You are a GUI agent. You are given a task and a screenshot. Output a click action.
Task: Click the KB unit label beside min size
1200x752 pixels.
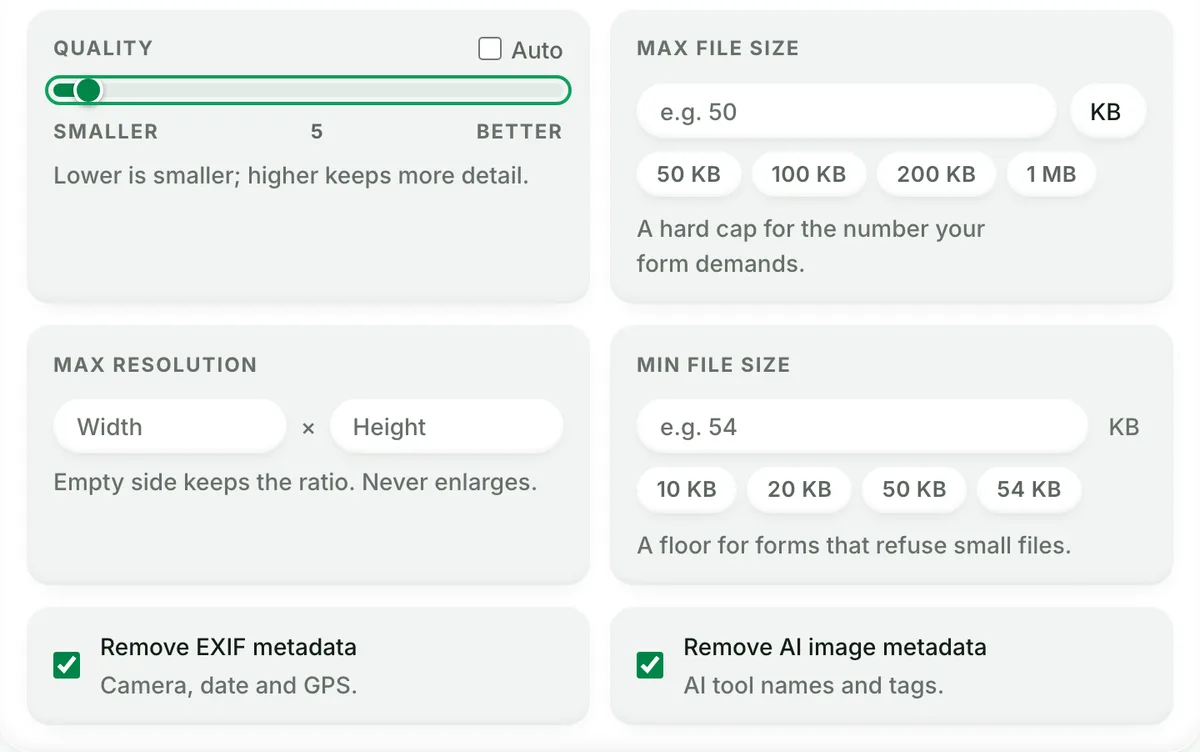pyautogui.click(x=1124, y=427)
